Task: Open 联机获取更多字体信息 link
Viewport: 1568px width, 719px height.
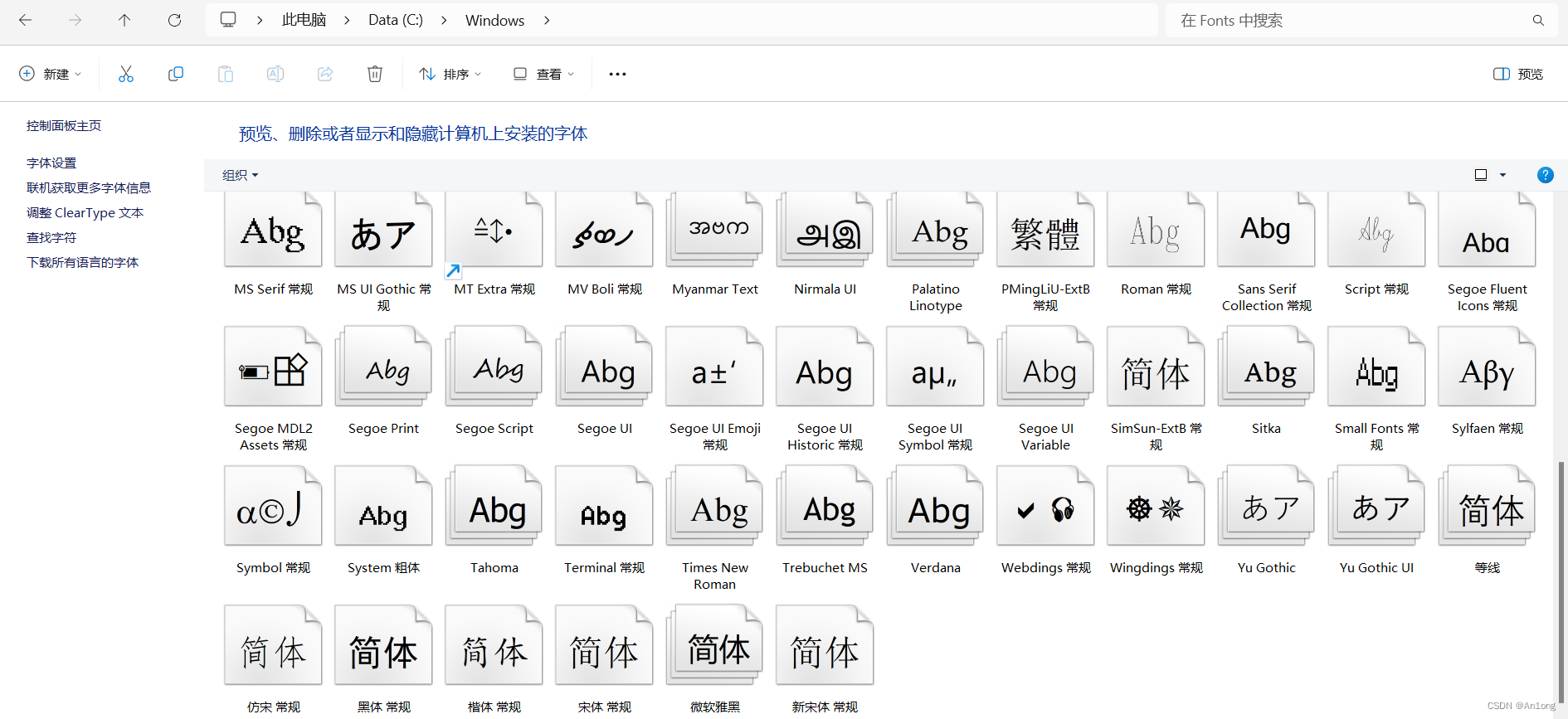Action: 89,187
